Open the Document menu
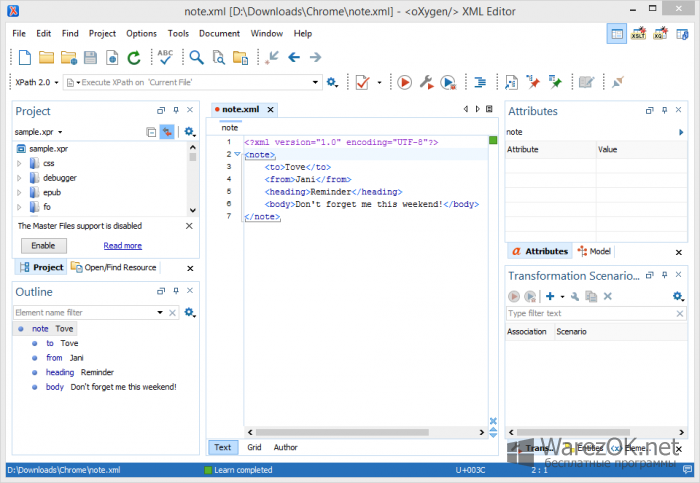Viewport: 700px width, 483px height. point(219,33)
